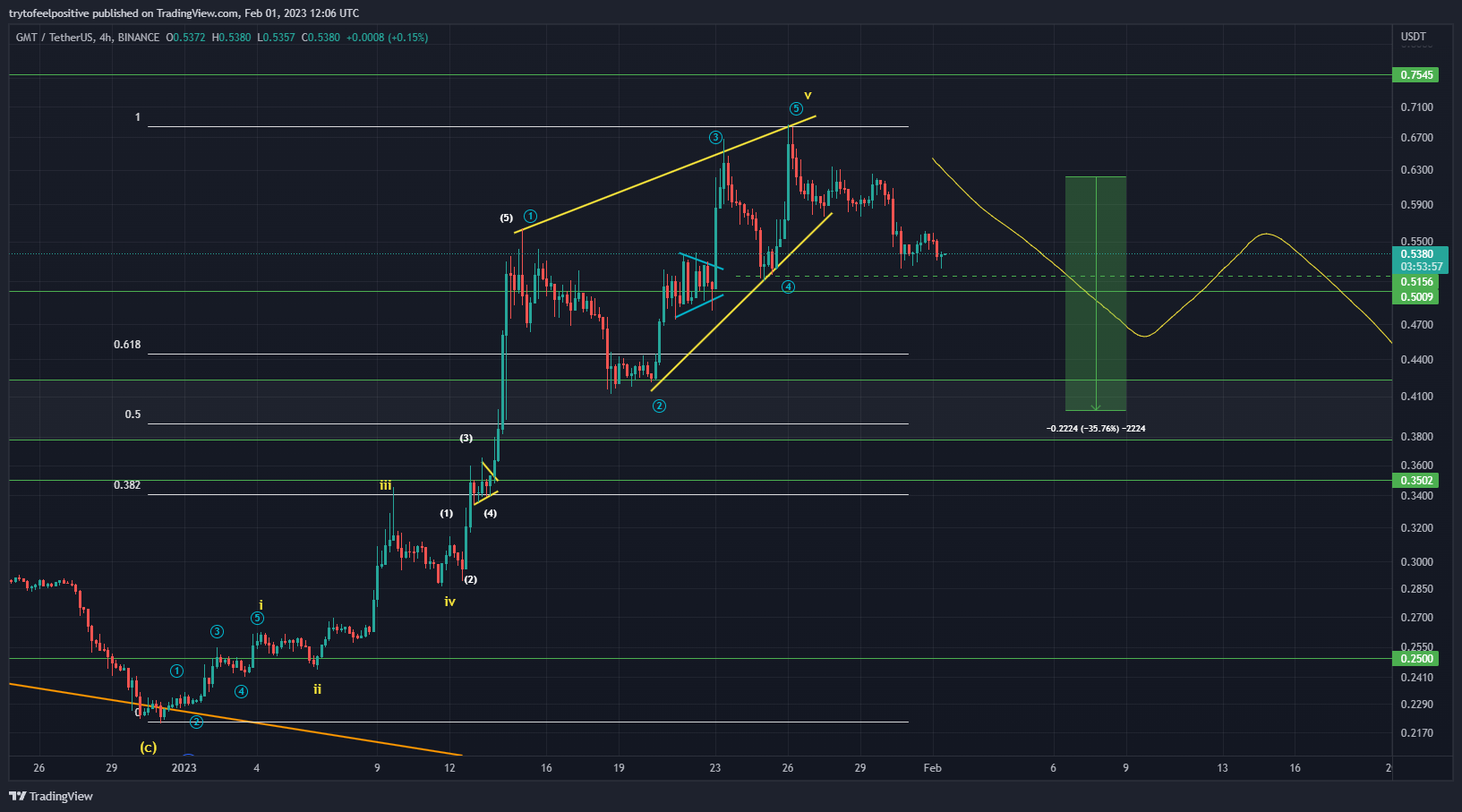Click the 0.7100 value on the price axis
This screenshot has width=1462, height=812.
(1416, 107)
